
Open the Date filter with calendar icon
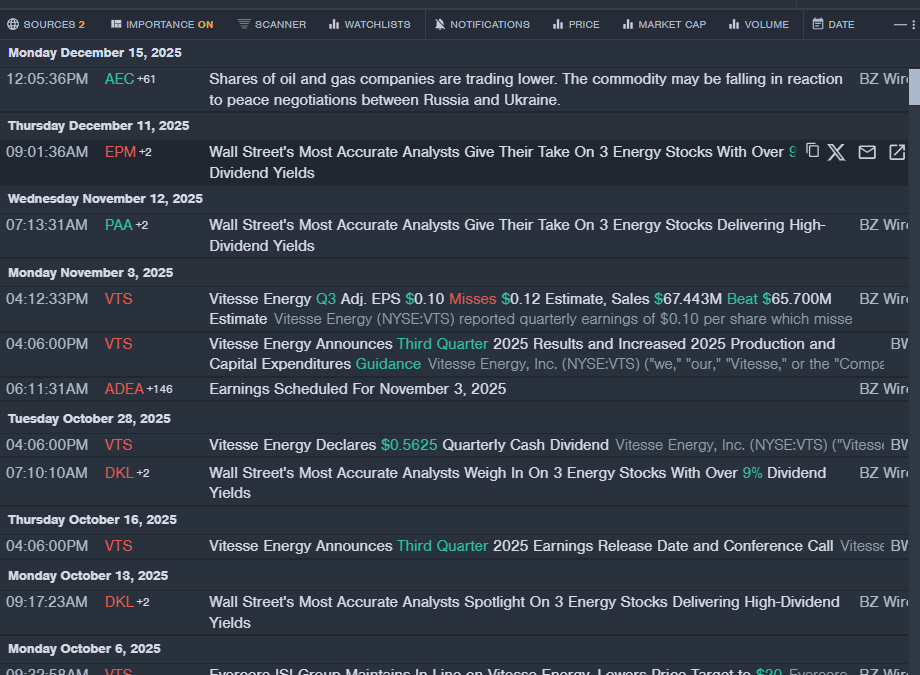pyautogui.click(x=833, y=24)
